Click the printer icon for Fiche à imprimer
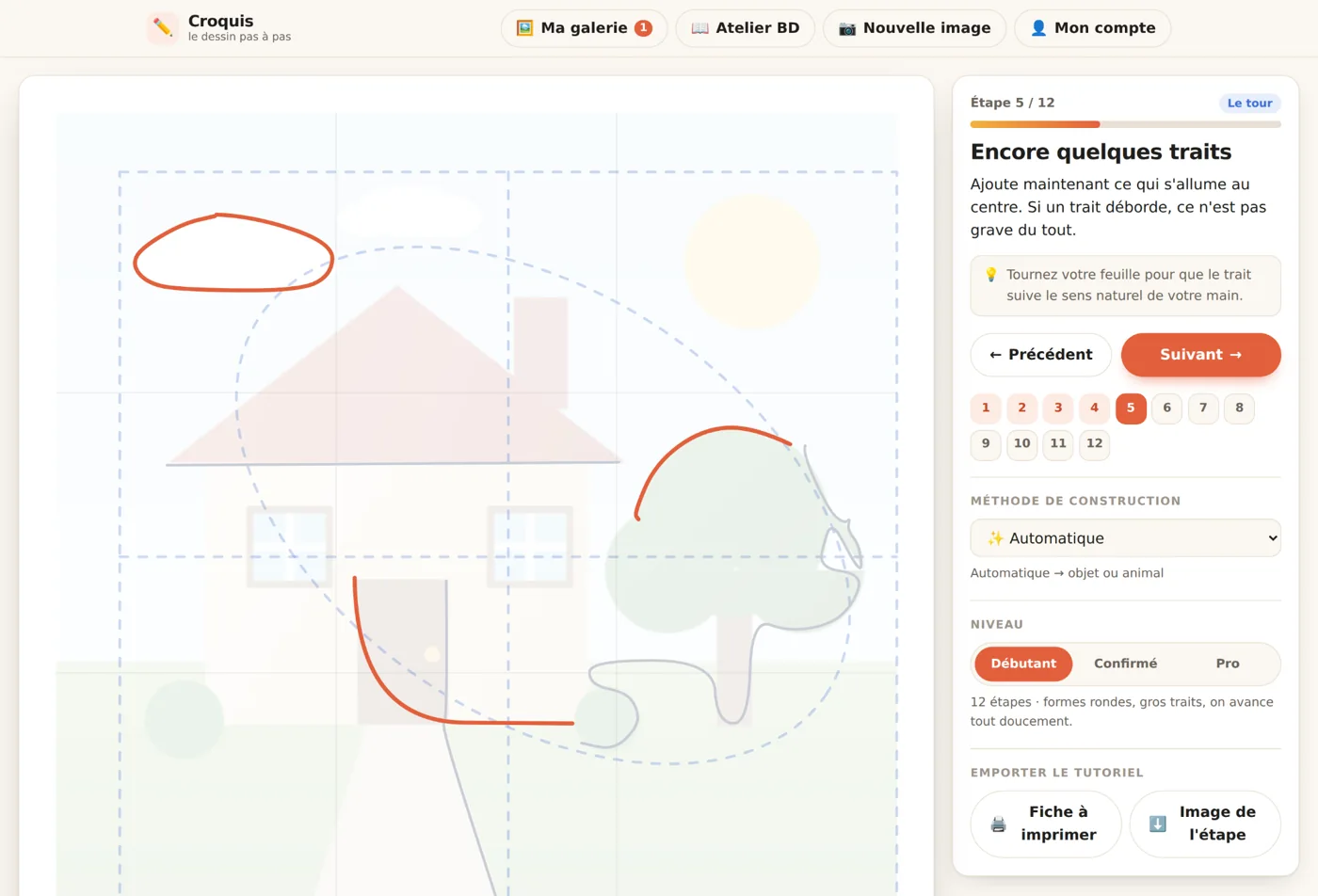1318x896 pixels. (x=998, y=824)
